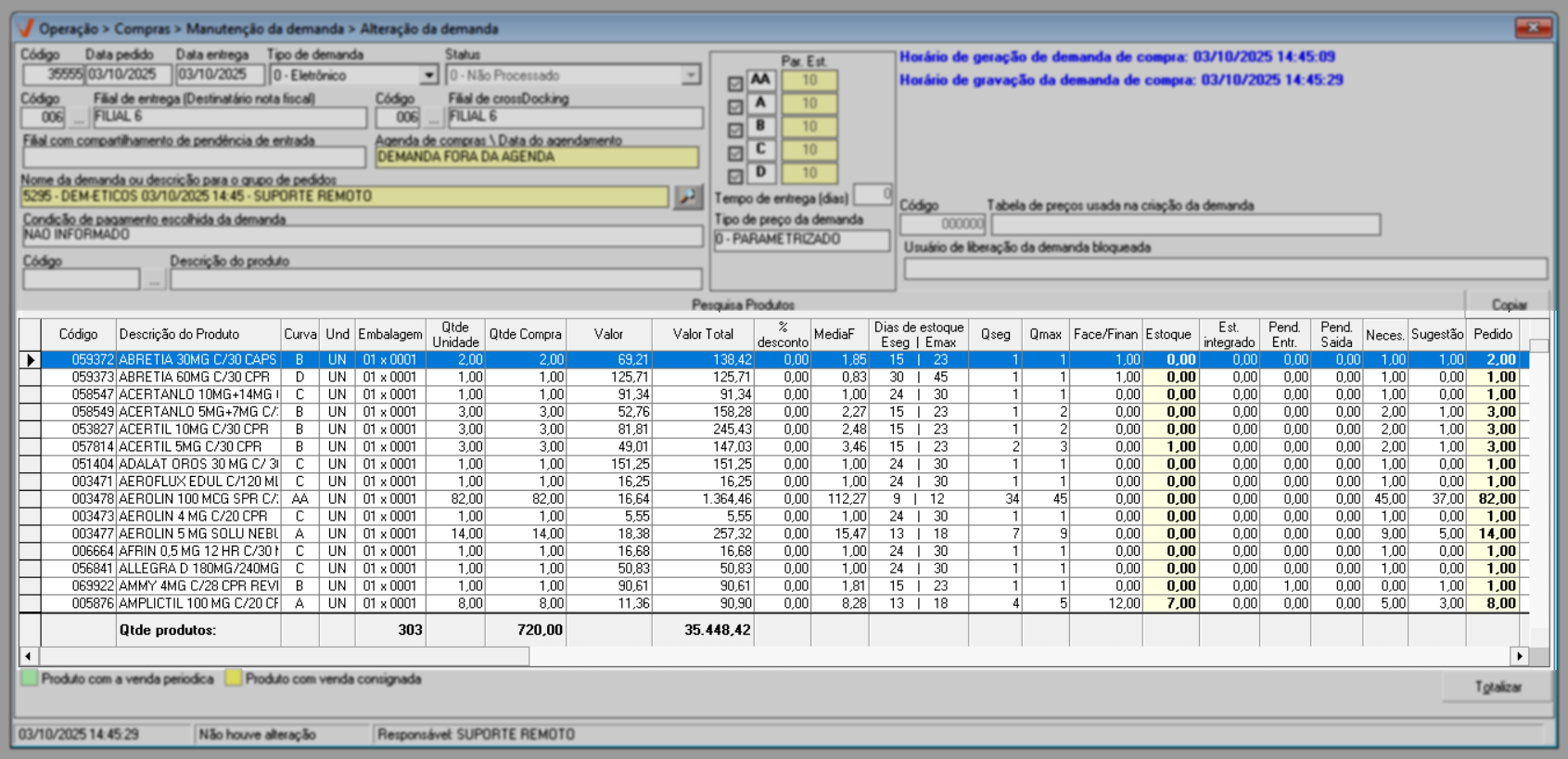
Task: Toggle the curve D checkbox
Action: click(x=735, y=175)
